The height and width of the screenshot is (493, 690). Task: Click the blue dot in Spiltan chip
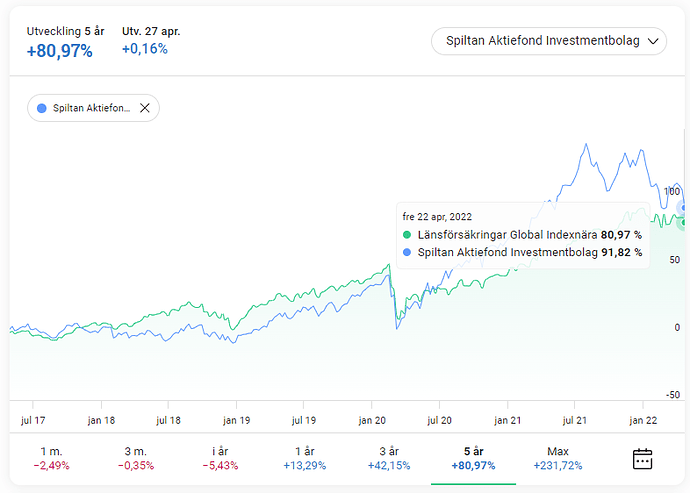pos(41,109)
